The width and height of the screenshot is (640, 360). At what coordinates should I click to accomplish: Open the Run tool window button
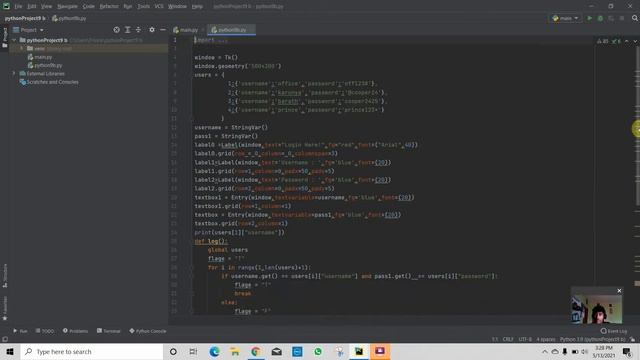coord(20,331)
